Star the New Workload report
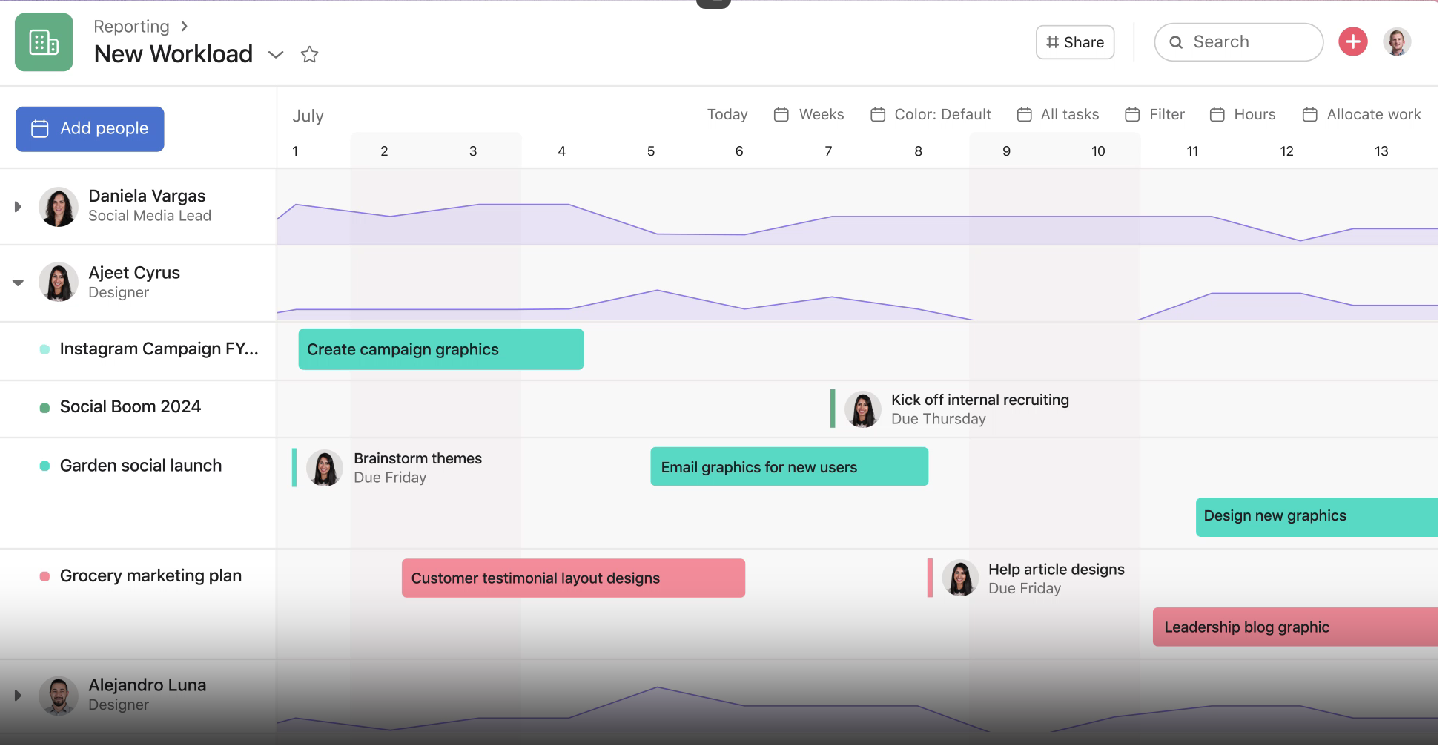The height and width of the screenshot is (745, 1438). coord(309,54)
